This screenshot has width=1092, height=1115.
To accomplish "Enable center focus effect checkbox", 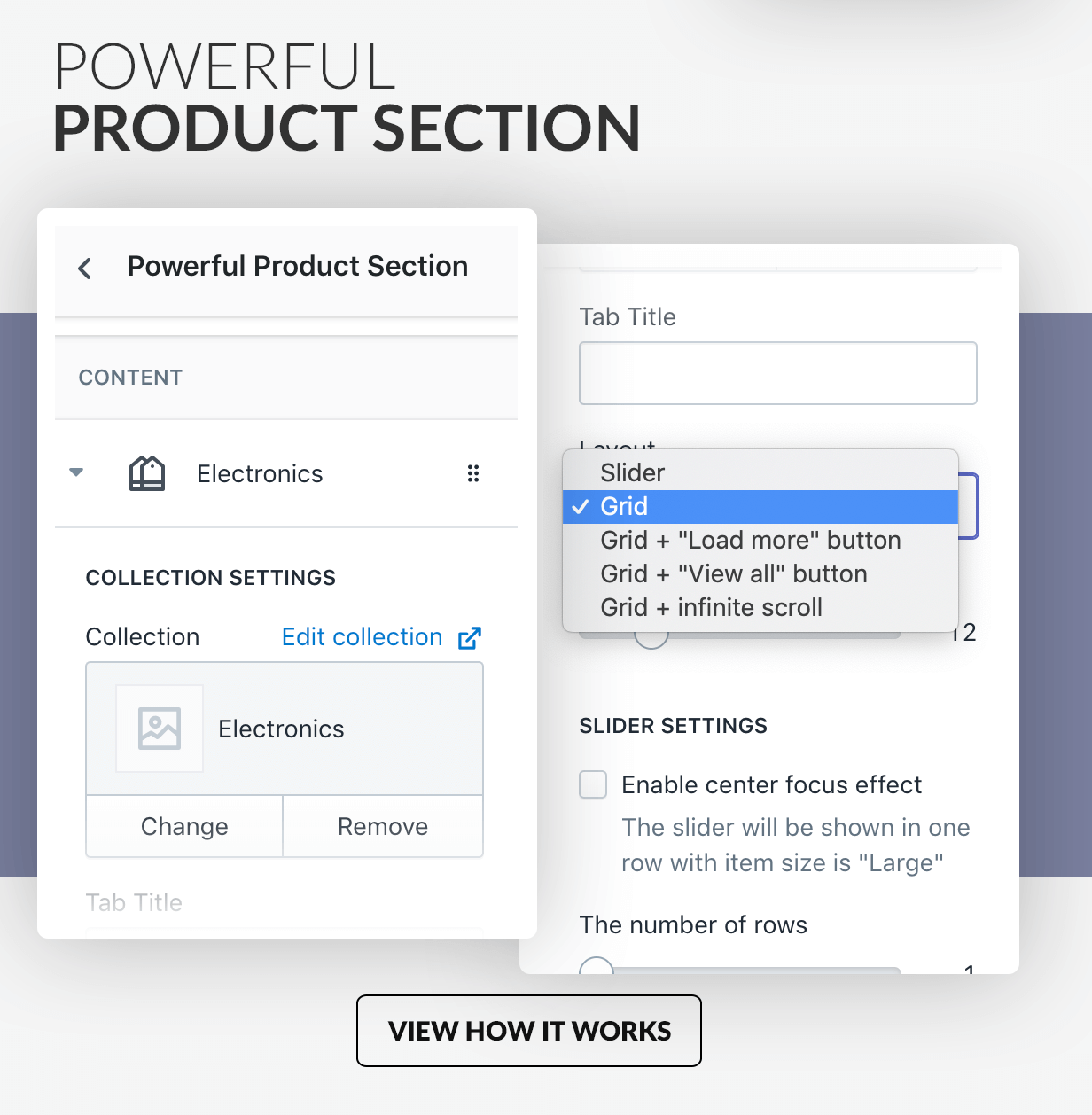I will pos(593,784).
